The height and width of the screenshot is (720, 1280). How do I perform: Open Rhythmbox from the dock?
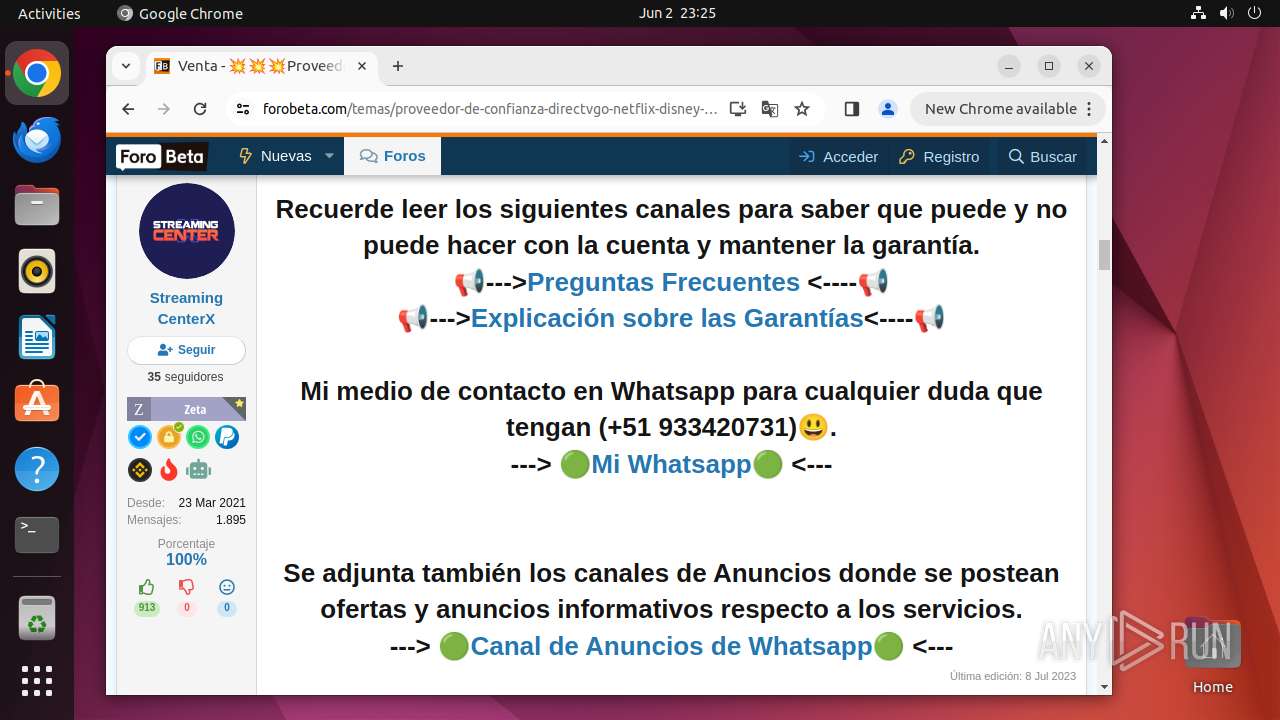click(x=37, y=271)
